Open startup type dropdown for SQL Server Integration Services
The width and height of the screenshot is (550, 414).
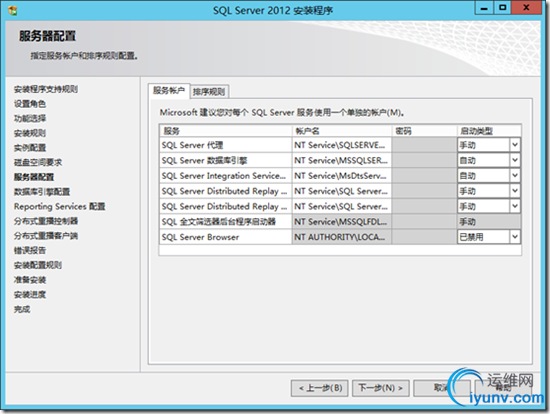[x=515, y=176]
